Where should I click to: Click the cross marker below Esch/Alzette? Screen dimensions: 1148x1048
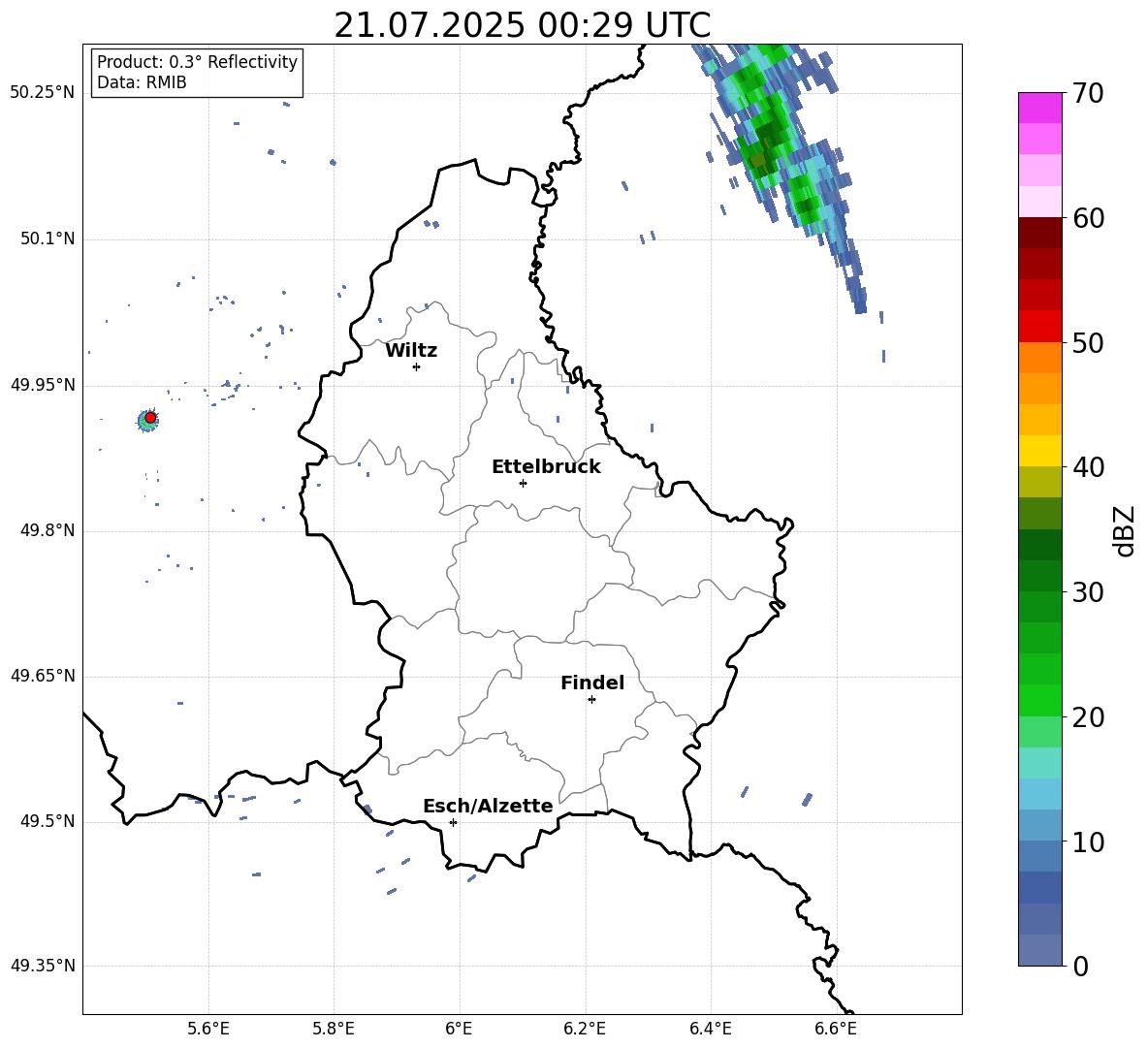coord(453,822)
